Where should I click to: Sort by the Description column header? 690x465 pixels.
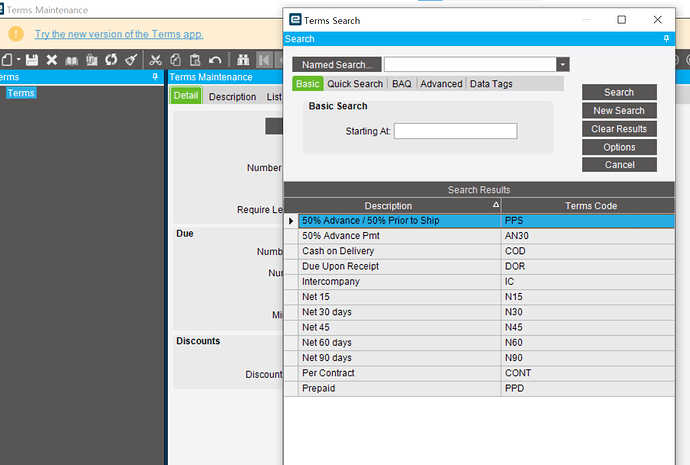[393, 206]
